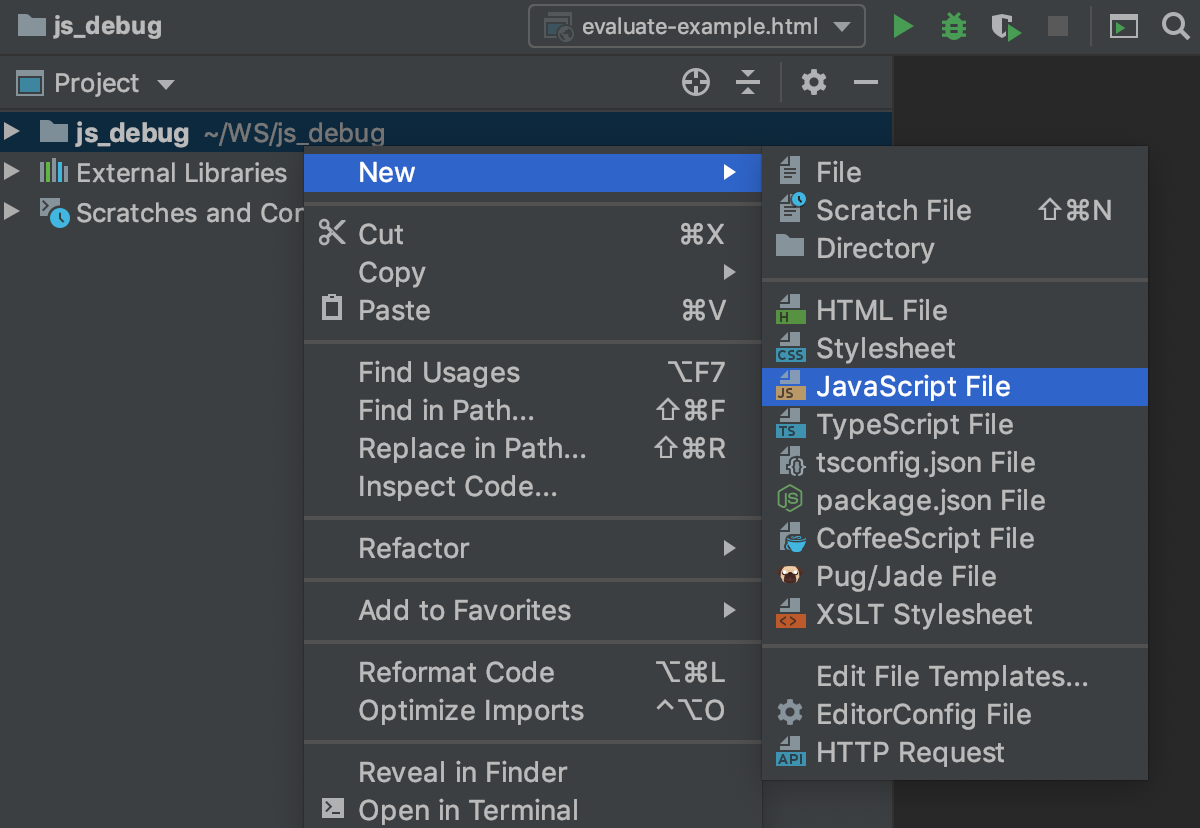Open the Add to Favorites submenu

point(533,611)
